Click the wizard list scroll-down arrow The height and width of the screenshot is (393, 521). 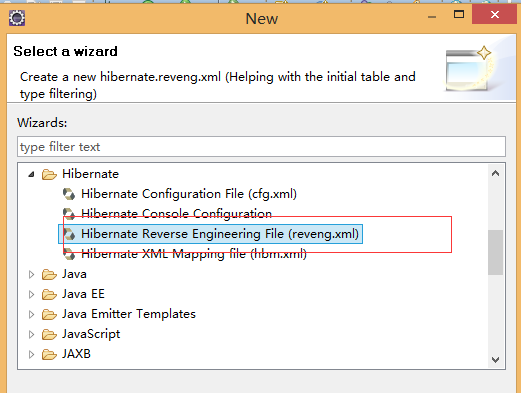pos(495,360)
